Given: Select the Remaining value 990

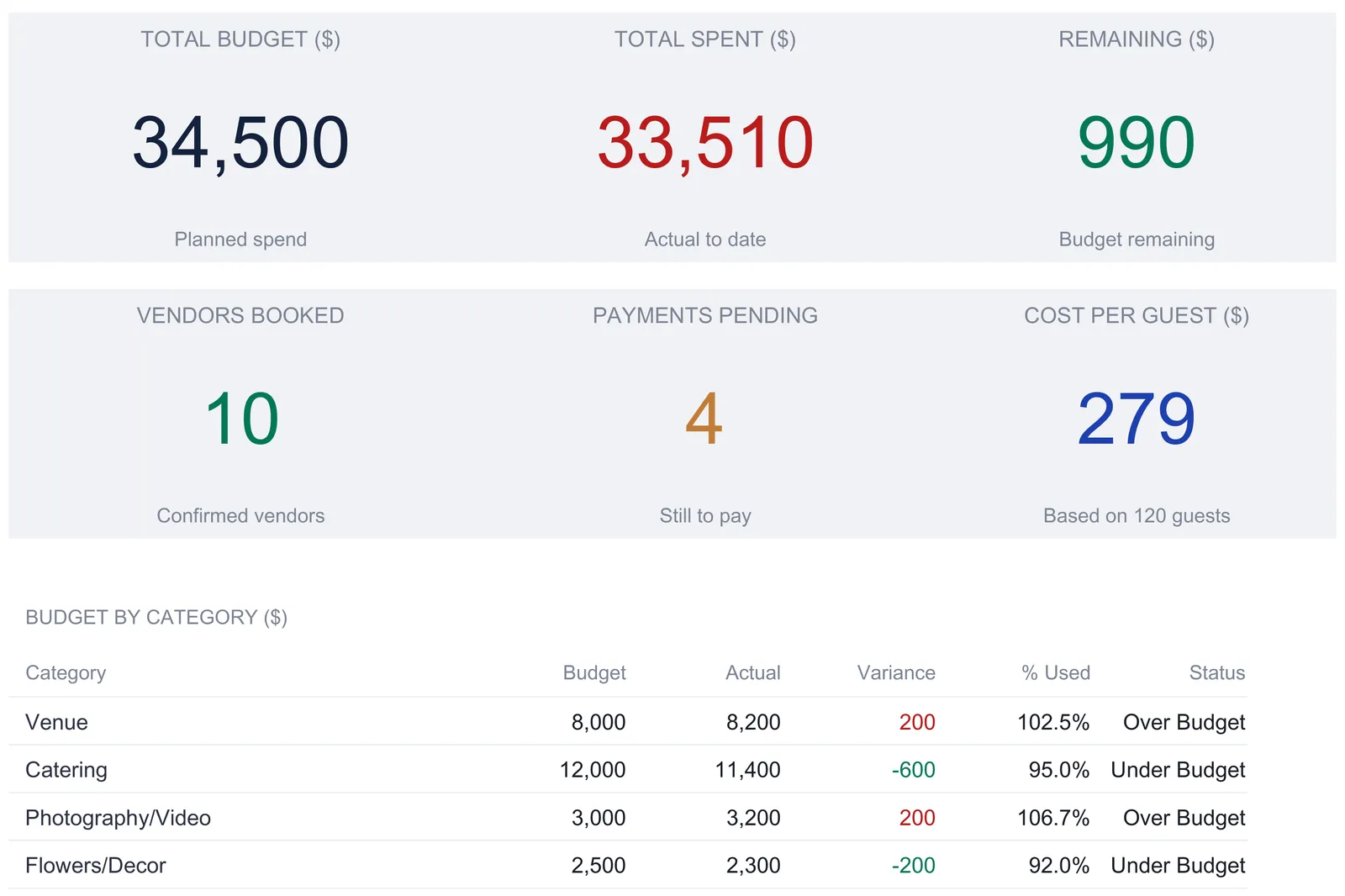Looking at the screenshot, I should [x=1137, y=144].
